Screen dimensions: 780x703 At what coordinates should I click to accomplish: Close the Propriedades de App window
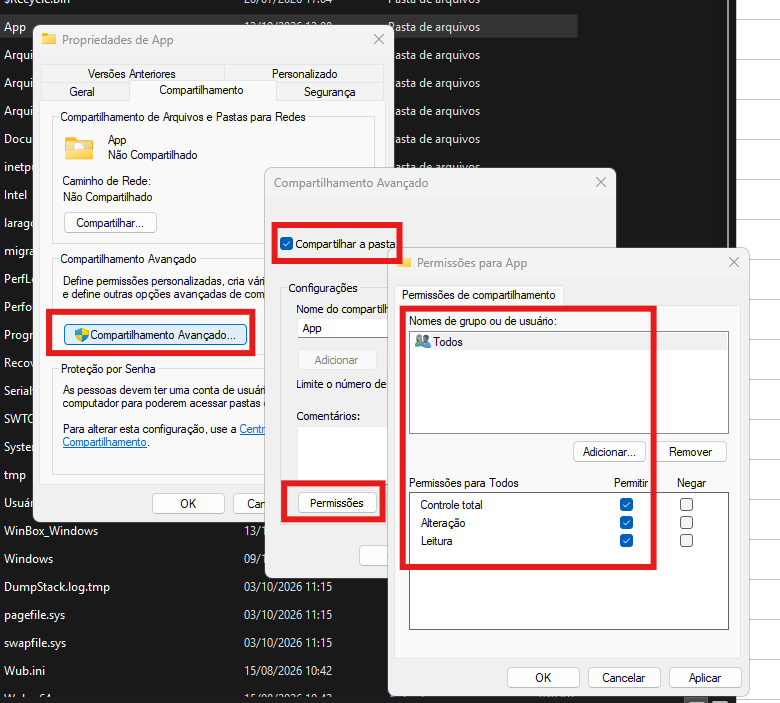coord(379,39)
